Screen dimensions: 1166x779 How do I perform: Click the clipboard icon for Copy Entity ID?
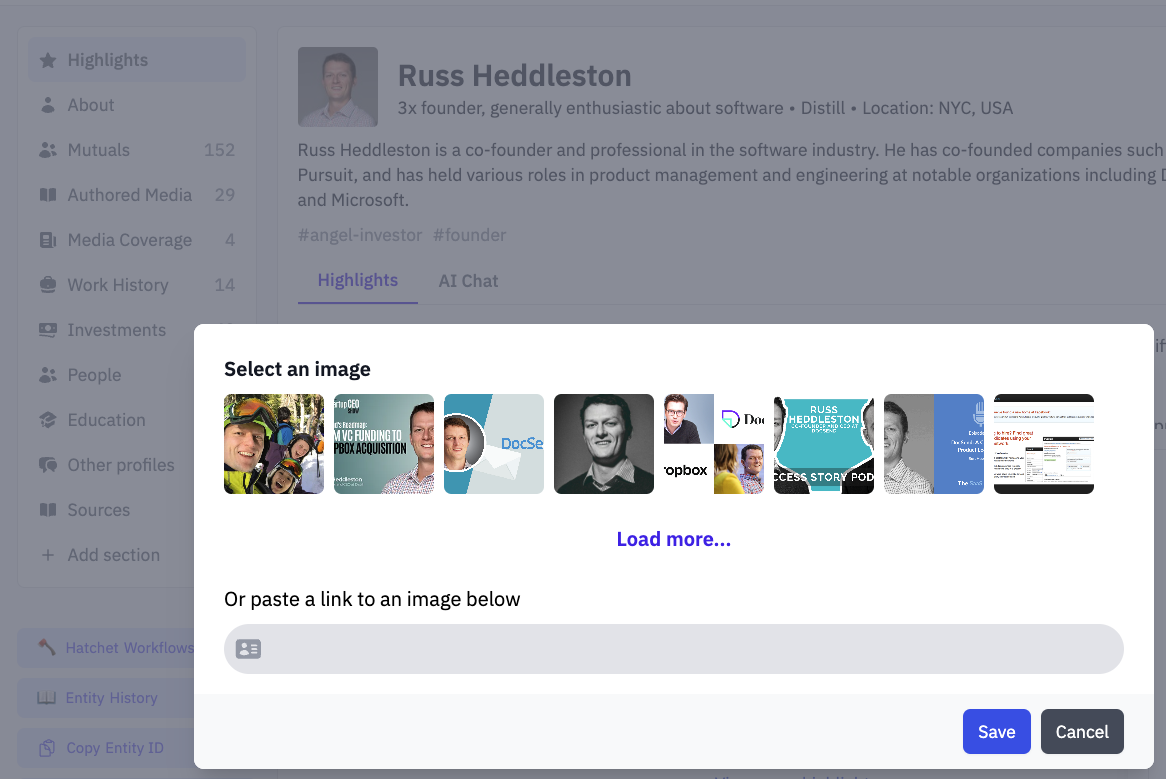coord(47,748)
